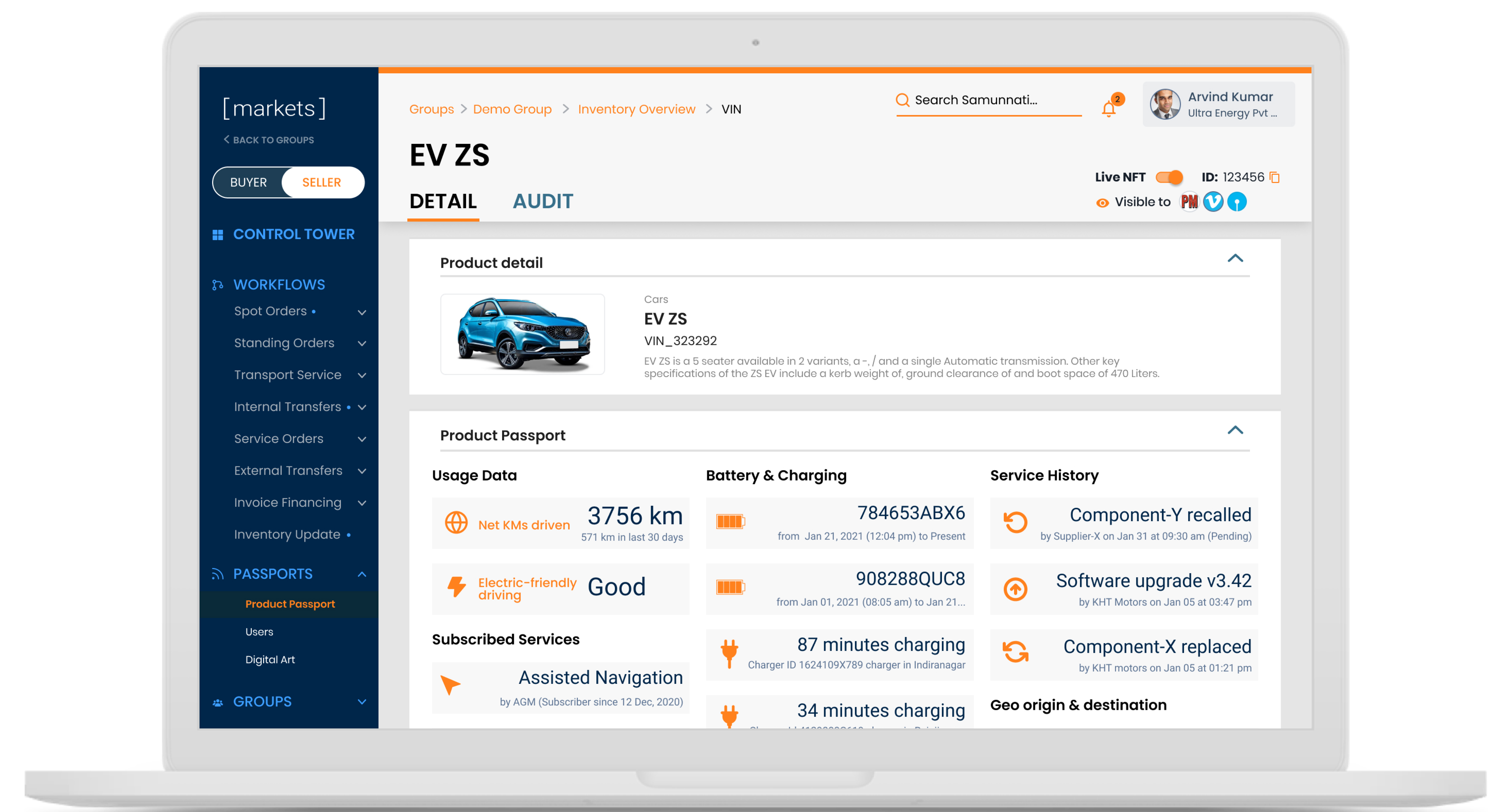Open the Net KMs driven 3756 km card
The width and height of the screenshot is (1510, 812).
click(560, 523)
